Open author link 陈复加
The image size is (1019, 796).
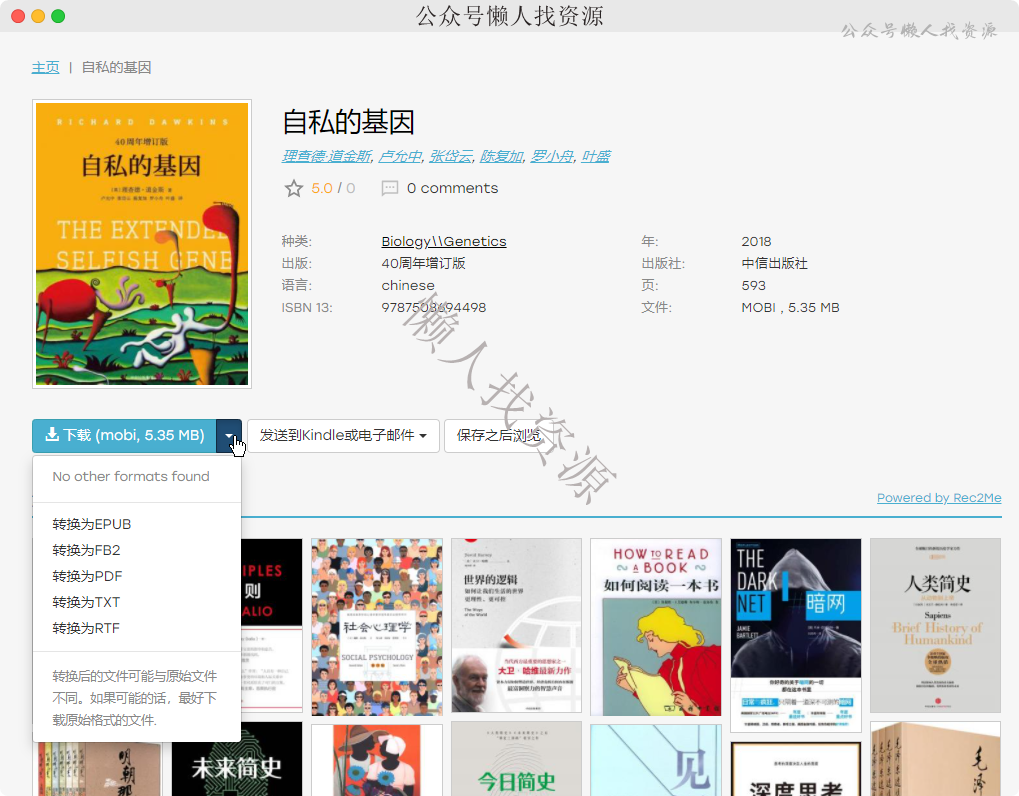(x=501, y=157)
